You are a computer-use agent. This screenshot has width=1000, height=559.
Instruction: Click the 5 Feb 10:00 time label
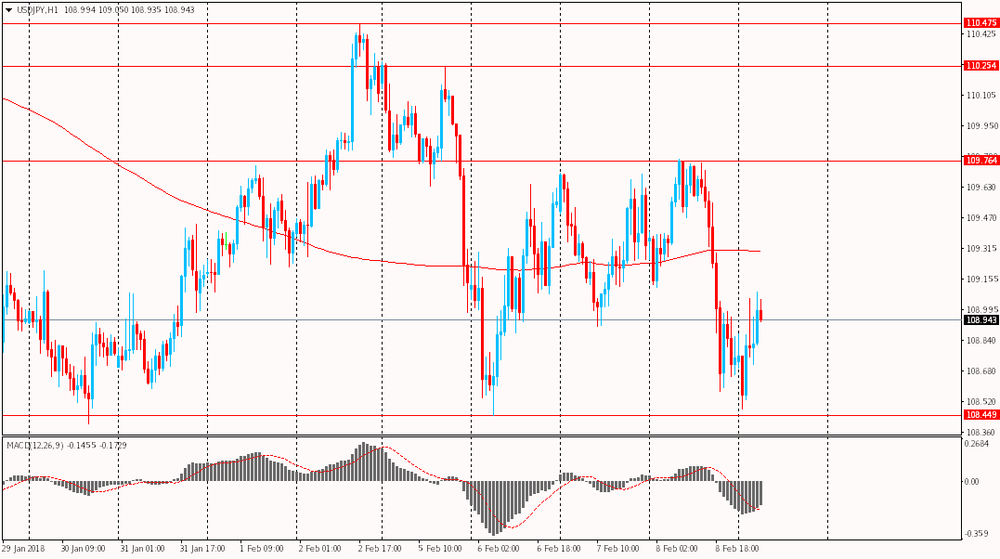[x=440, y=549]
